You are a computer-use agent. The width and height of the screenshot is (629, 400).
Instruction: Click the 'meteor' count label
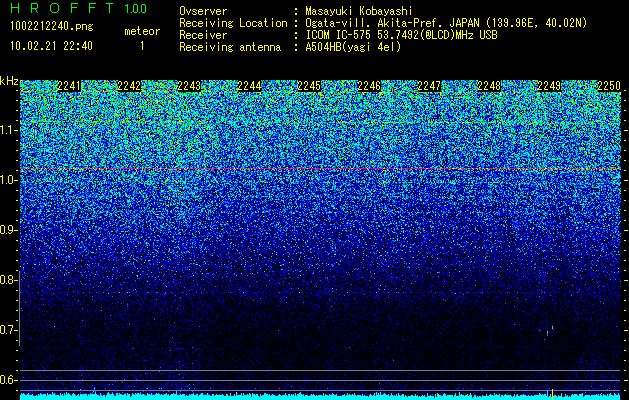142,31
